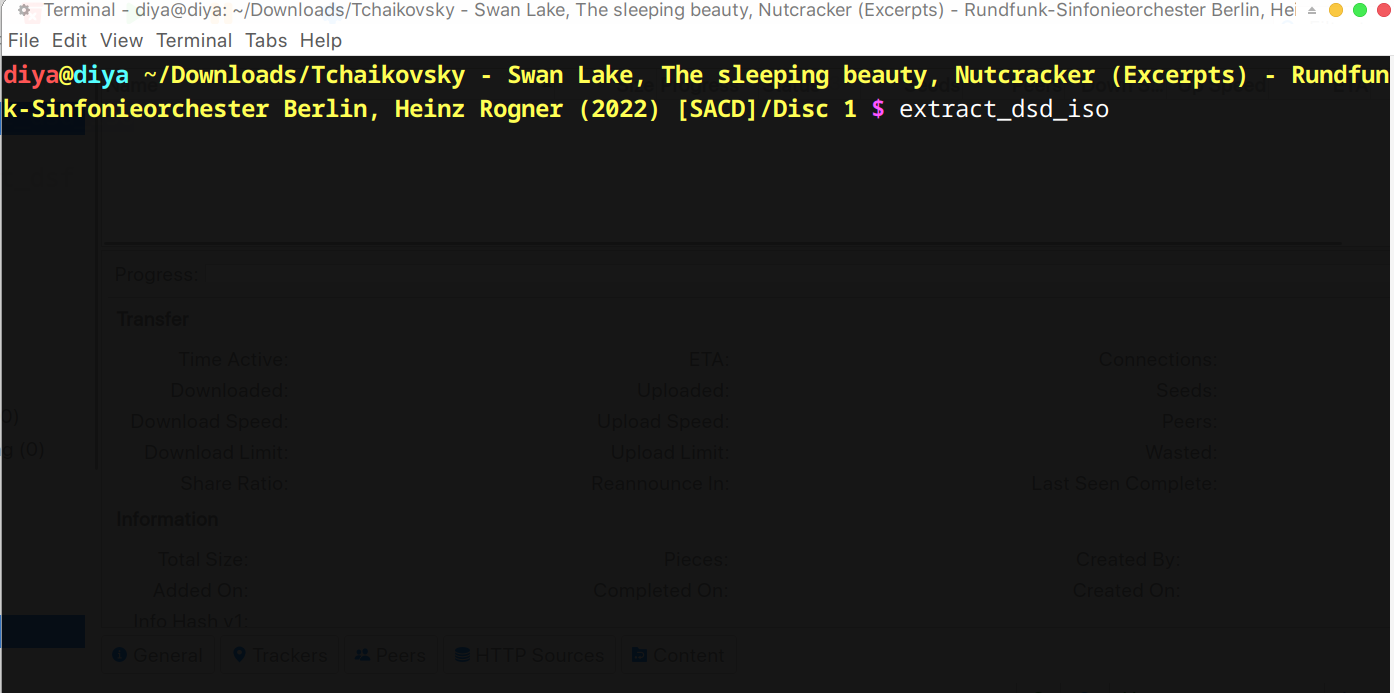Click 'Total Size:' label in background window
This screenshot has width=1394, height=693.
203,560
